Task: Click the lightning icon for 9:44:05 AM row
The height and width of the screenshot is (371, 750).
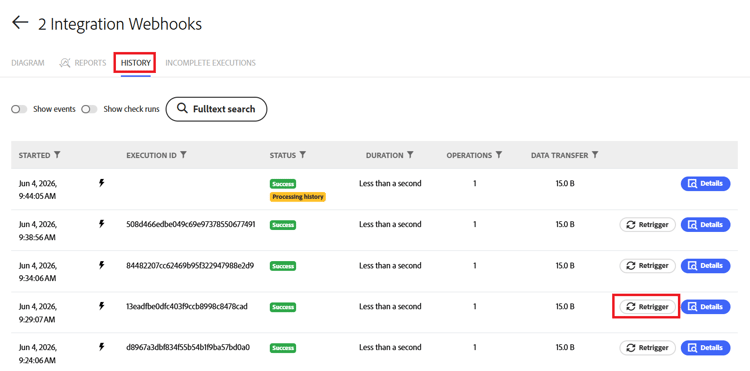Action: [101, 183]
